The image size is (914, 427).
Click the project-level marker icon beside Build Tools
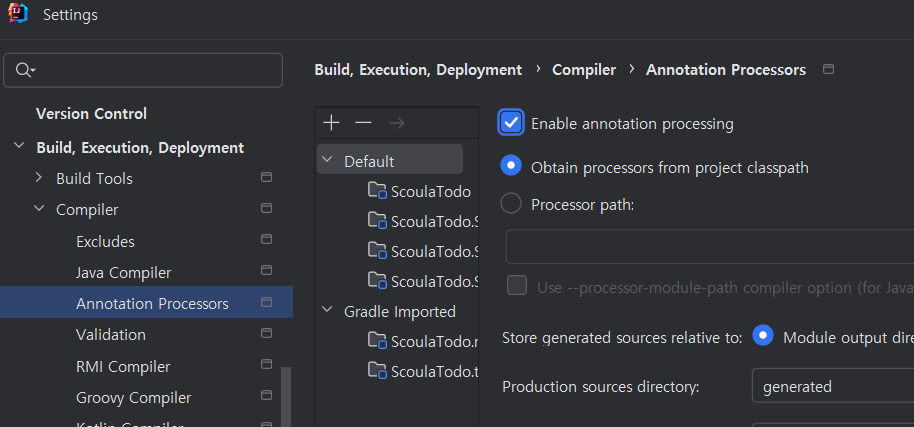(x=266, y=178)
